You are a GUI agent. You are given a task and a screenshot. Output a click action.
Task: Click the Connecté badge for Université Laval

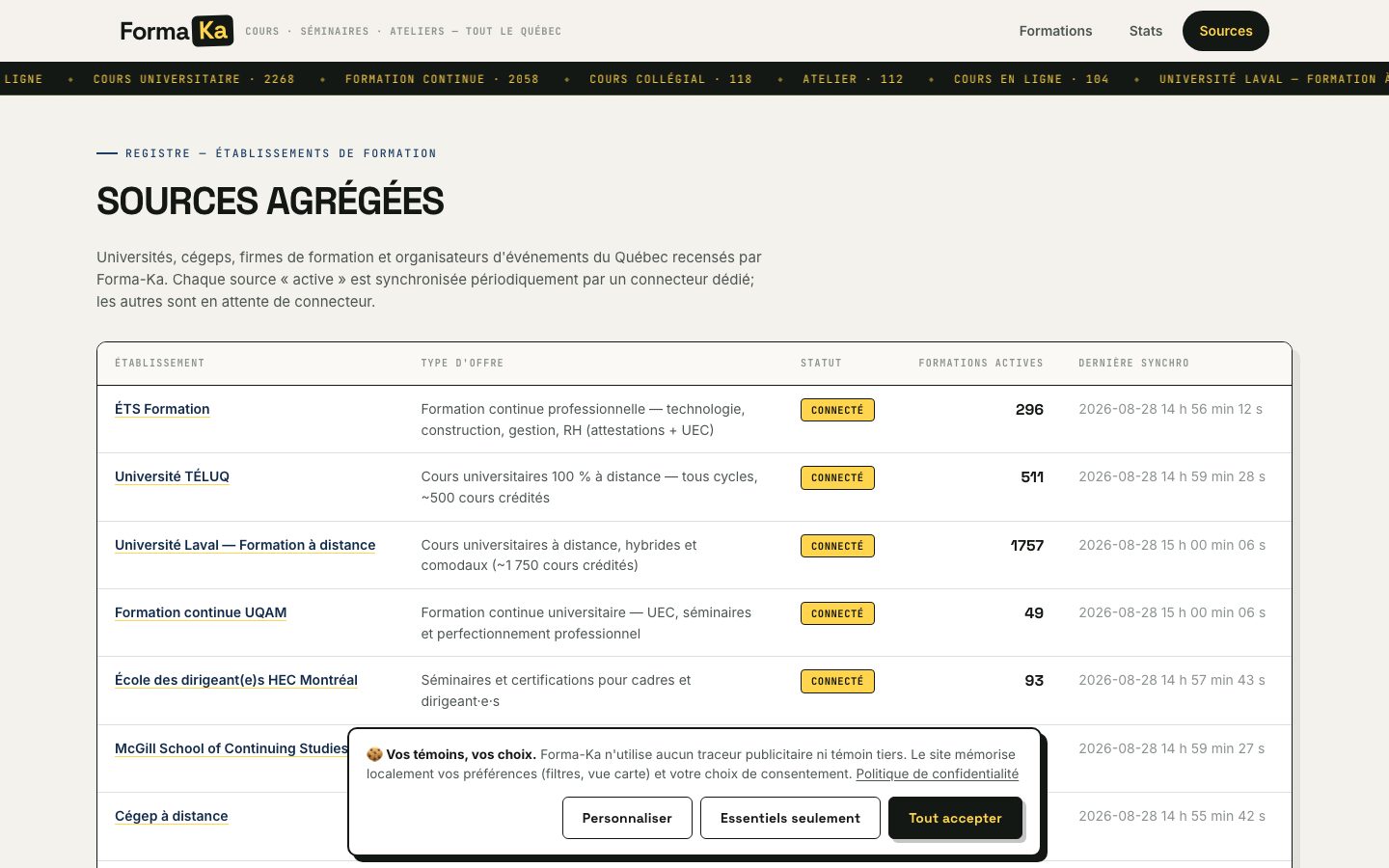tap(837, 546)
